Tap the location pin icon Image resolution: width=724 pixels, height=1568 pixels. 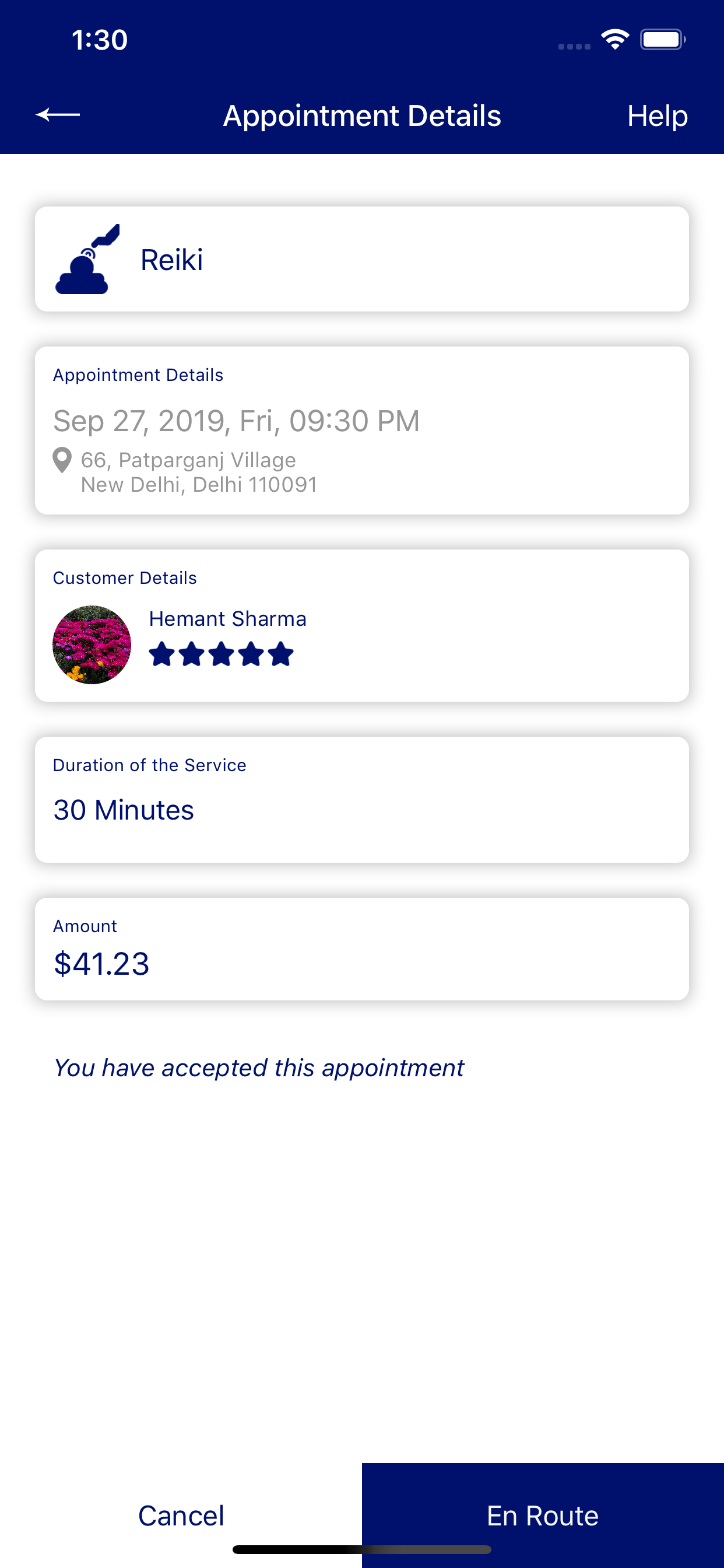coord(62,460)
